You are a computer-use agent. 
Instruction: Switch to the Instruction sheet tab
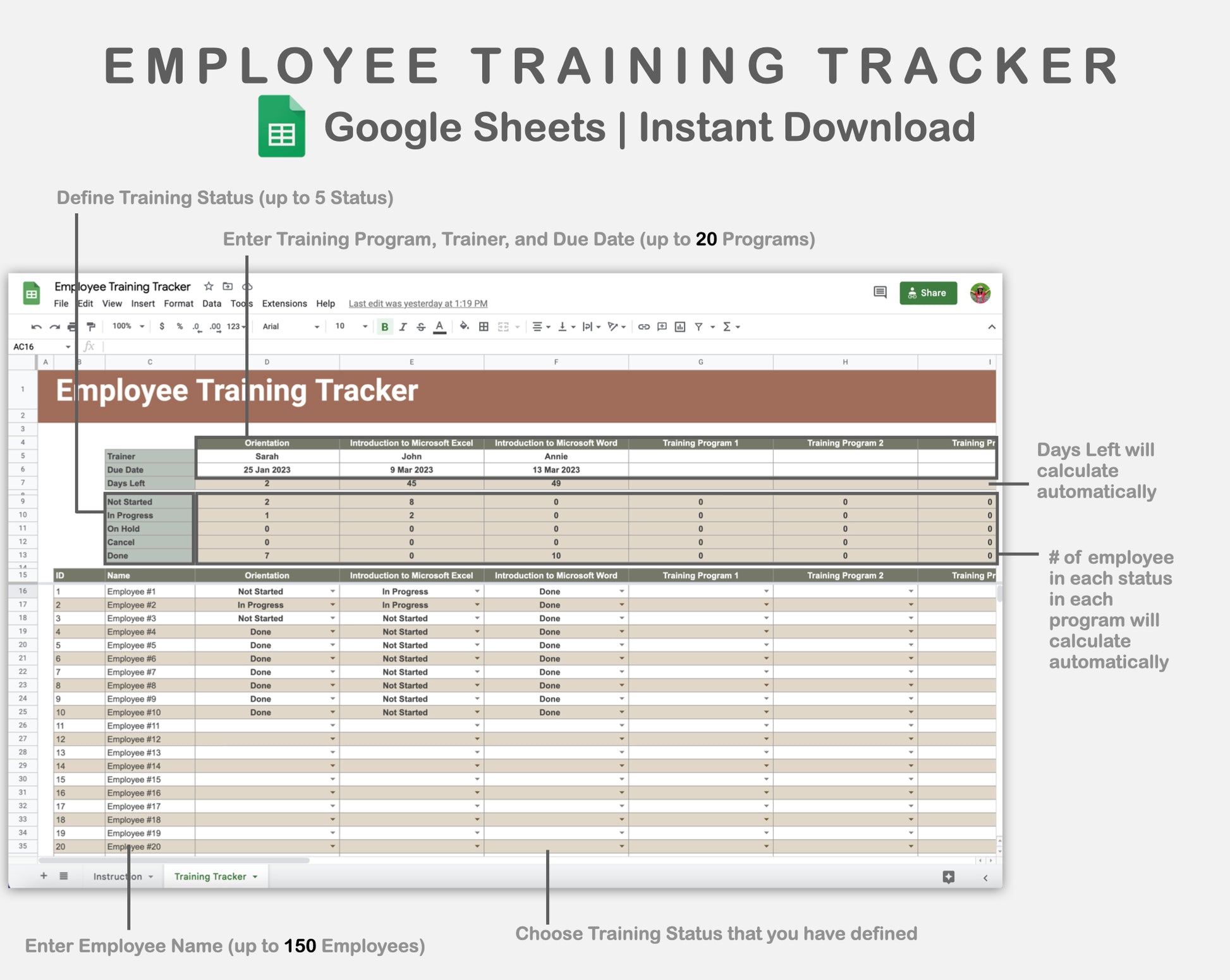click(x=118, y=876)
